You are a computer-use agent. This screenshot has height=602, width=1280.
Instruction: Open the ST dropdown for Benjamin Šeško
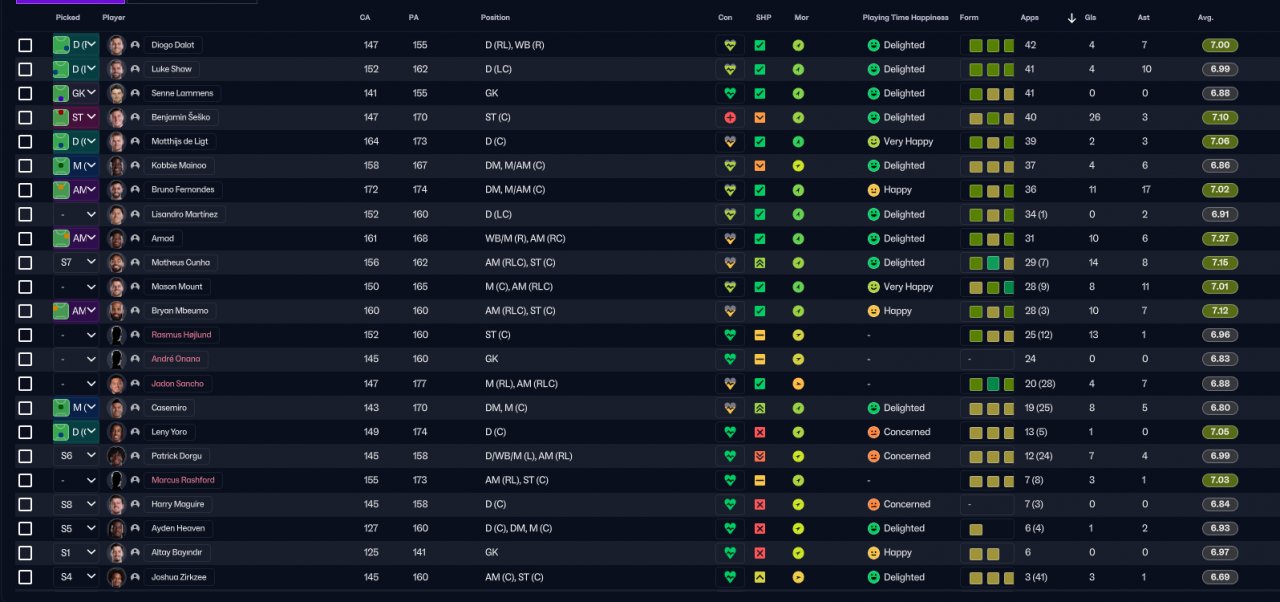[76, 118]
